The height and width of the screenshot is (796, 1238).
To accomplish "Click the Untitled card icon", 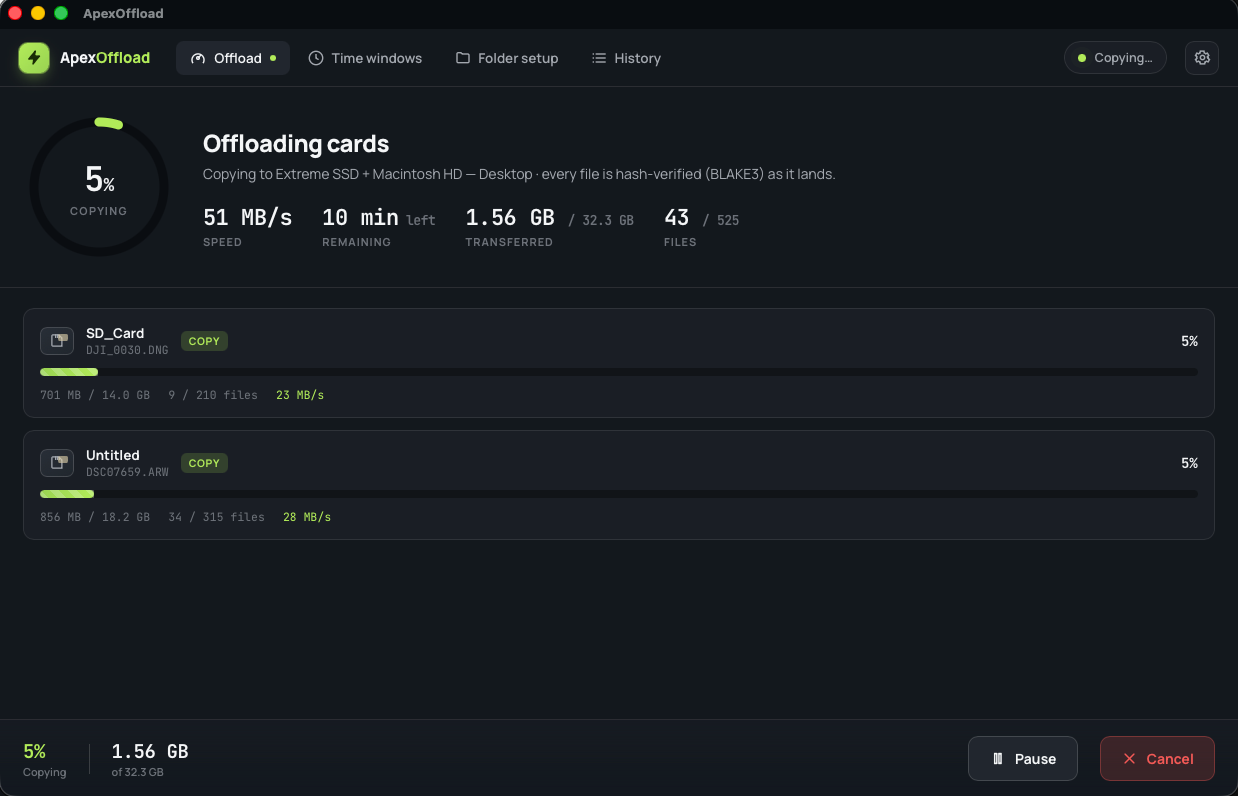I will [57, 463].
